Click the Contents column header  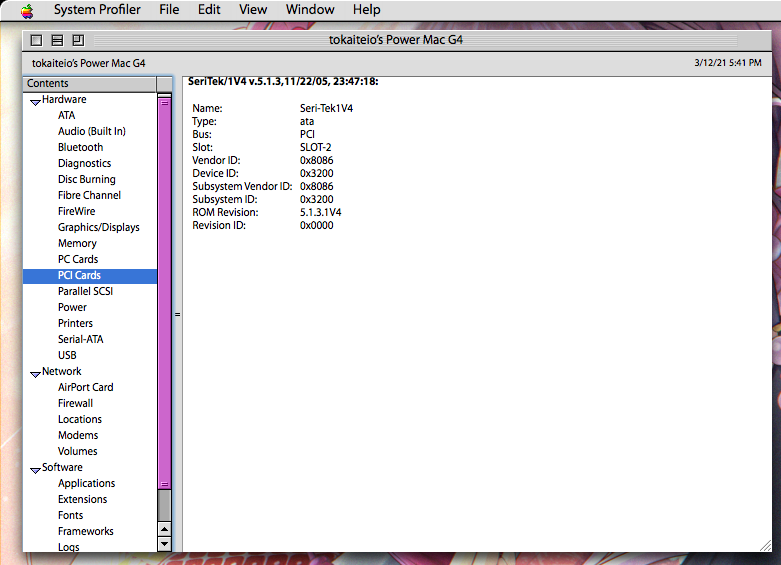click(90, 84)
